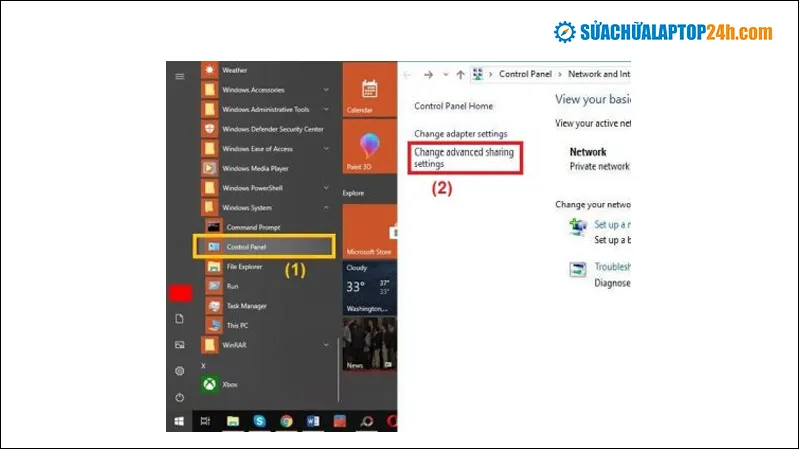Click Change advanced sharing settings
The width and height of the screenshot is (800, 450).
[463, 158]
